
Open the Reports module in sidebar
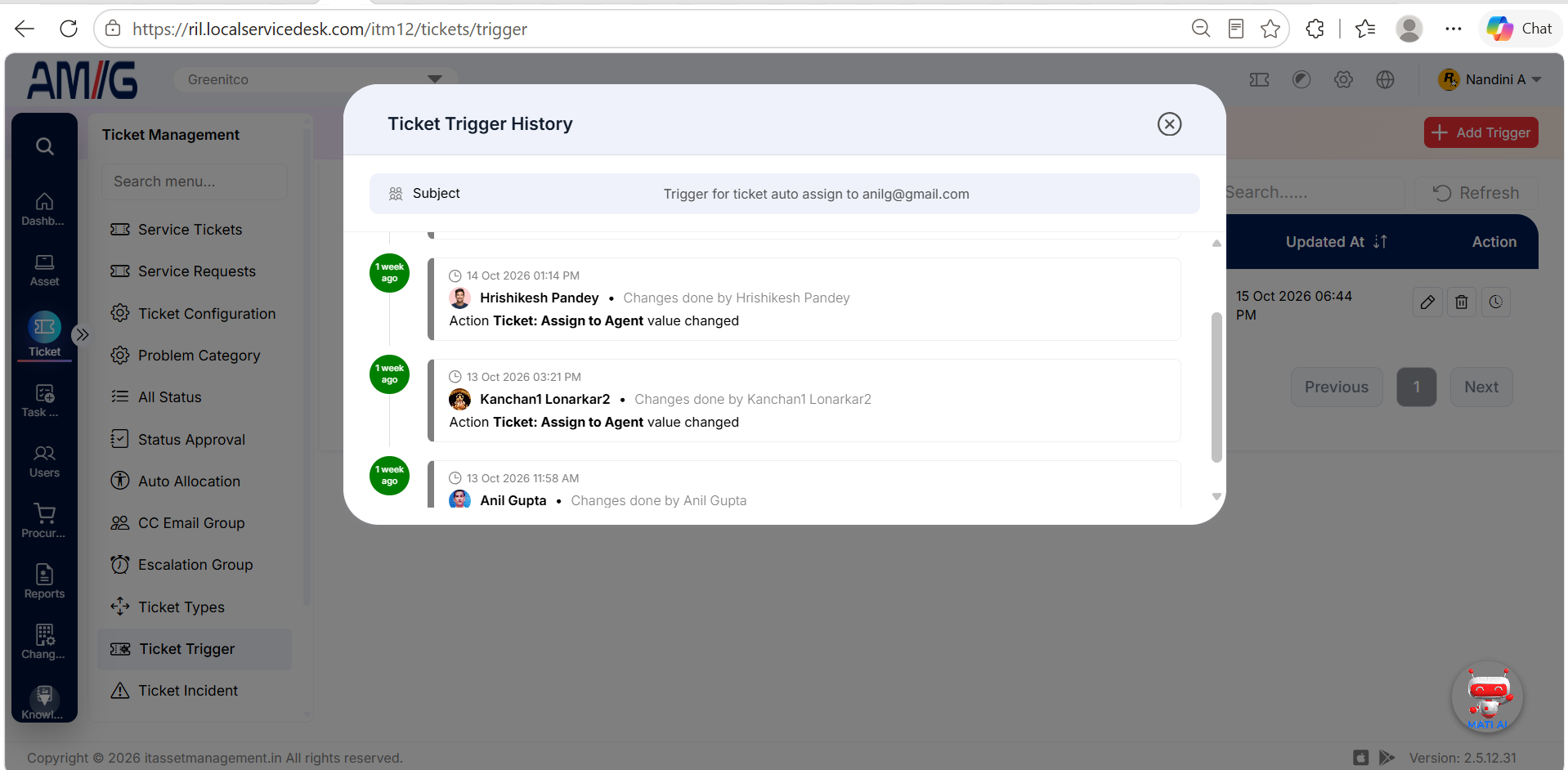[x=45, y=581]
